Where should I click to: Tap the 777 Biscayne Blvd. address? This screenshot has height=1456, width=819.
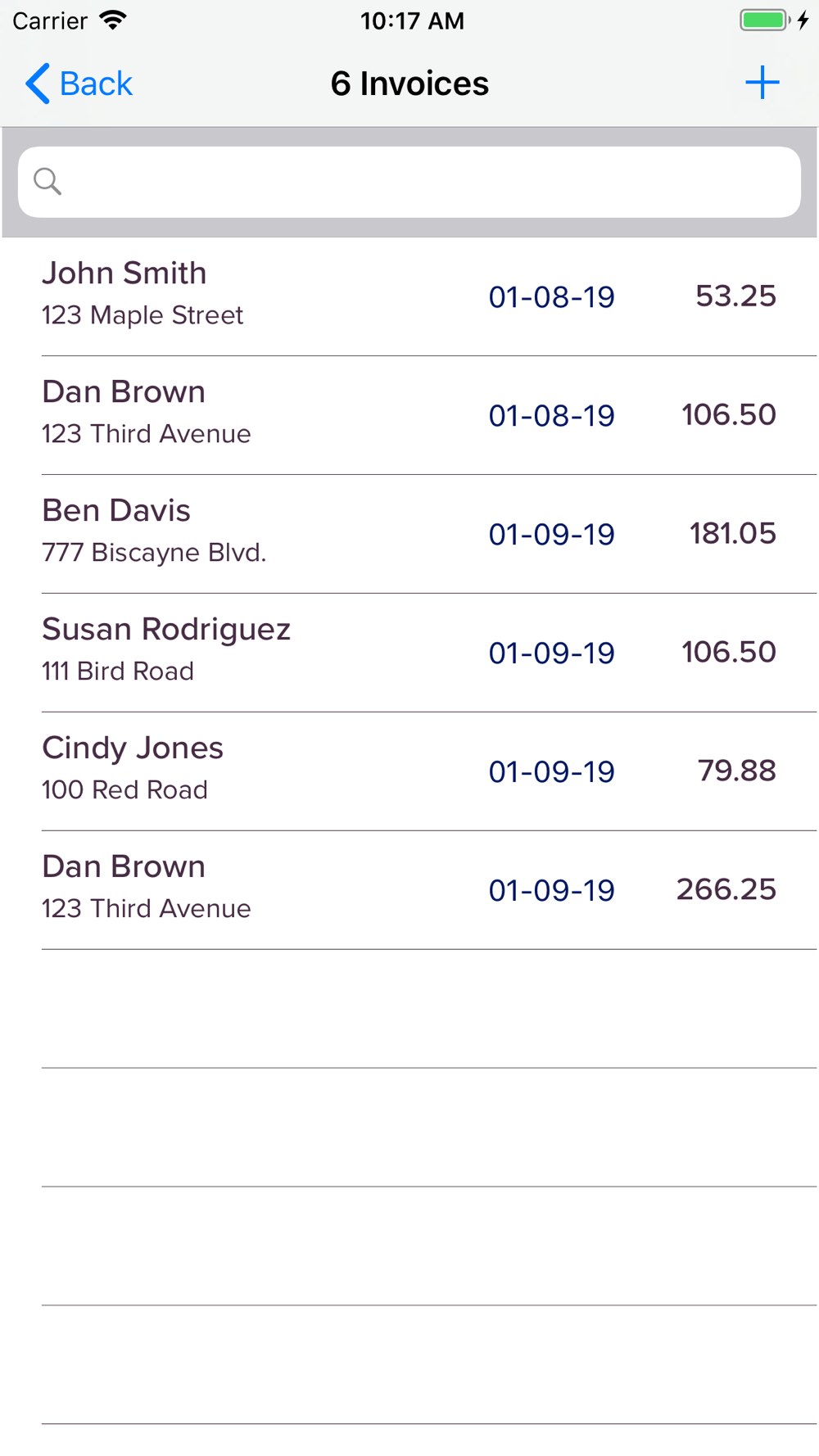tap(154, 553)
